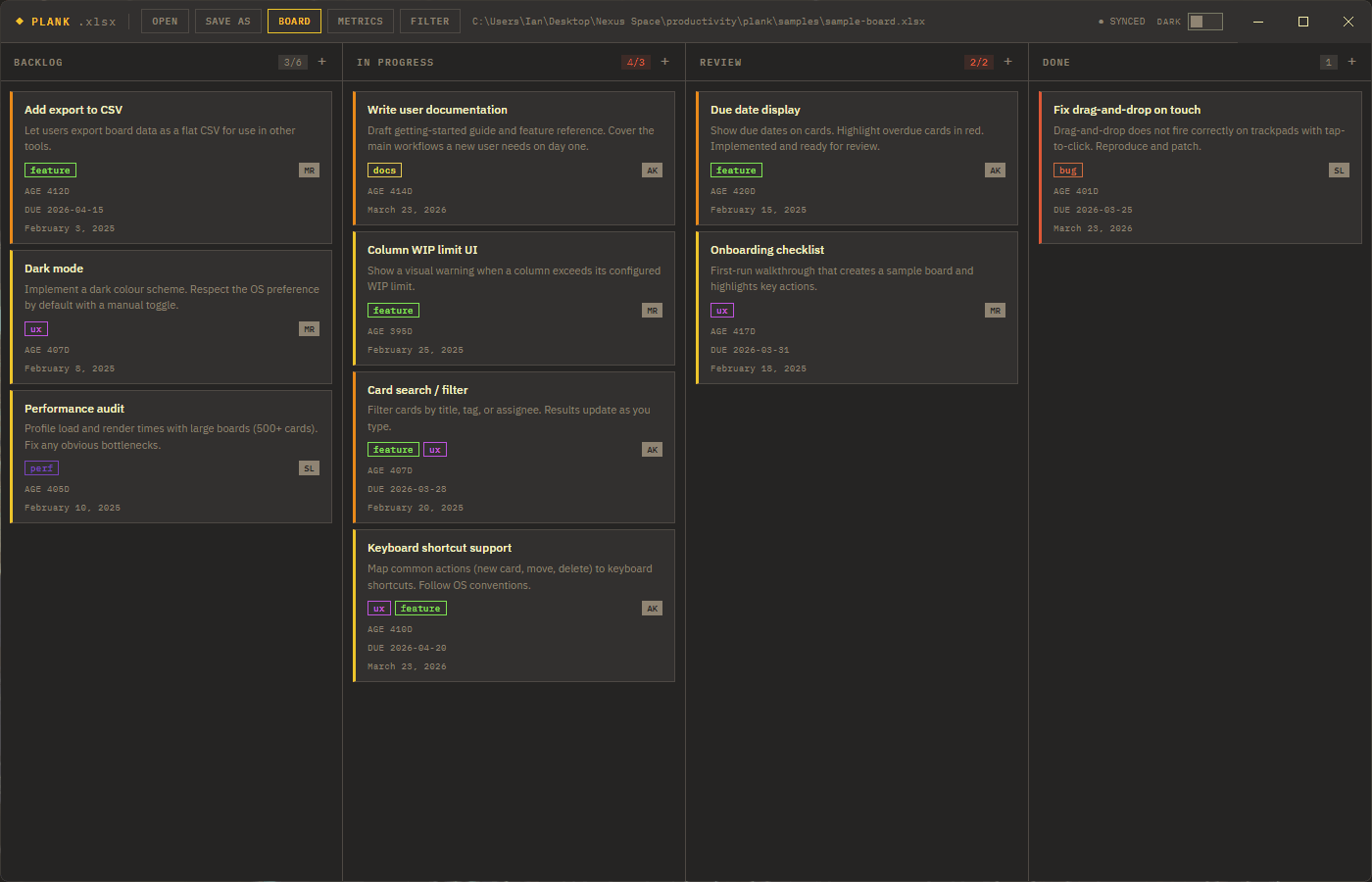Click the Plank diamond logo icon
This screenshot has width=1372, height=882.
[x=20, y=21]
